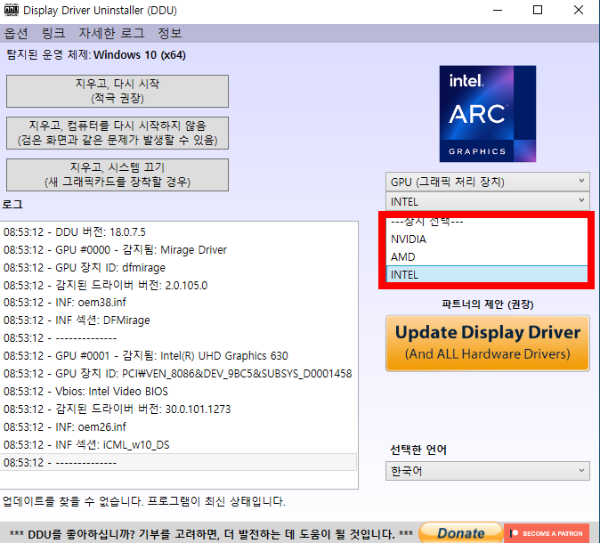Click Become a Patron button
Screen dimensions: 600x543
[546, 533]
